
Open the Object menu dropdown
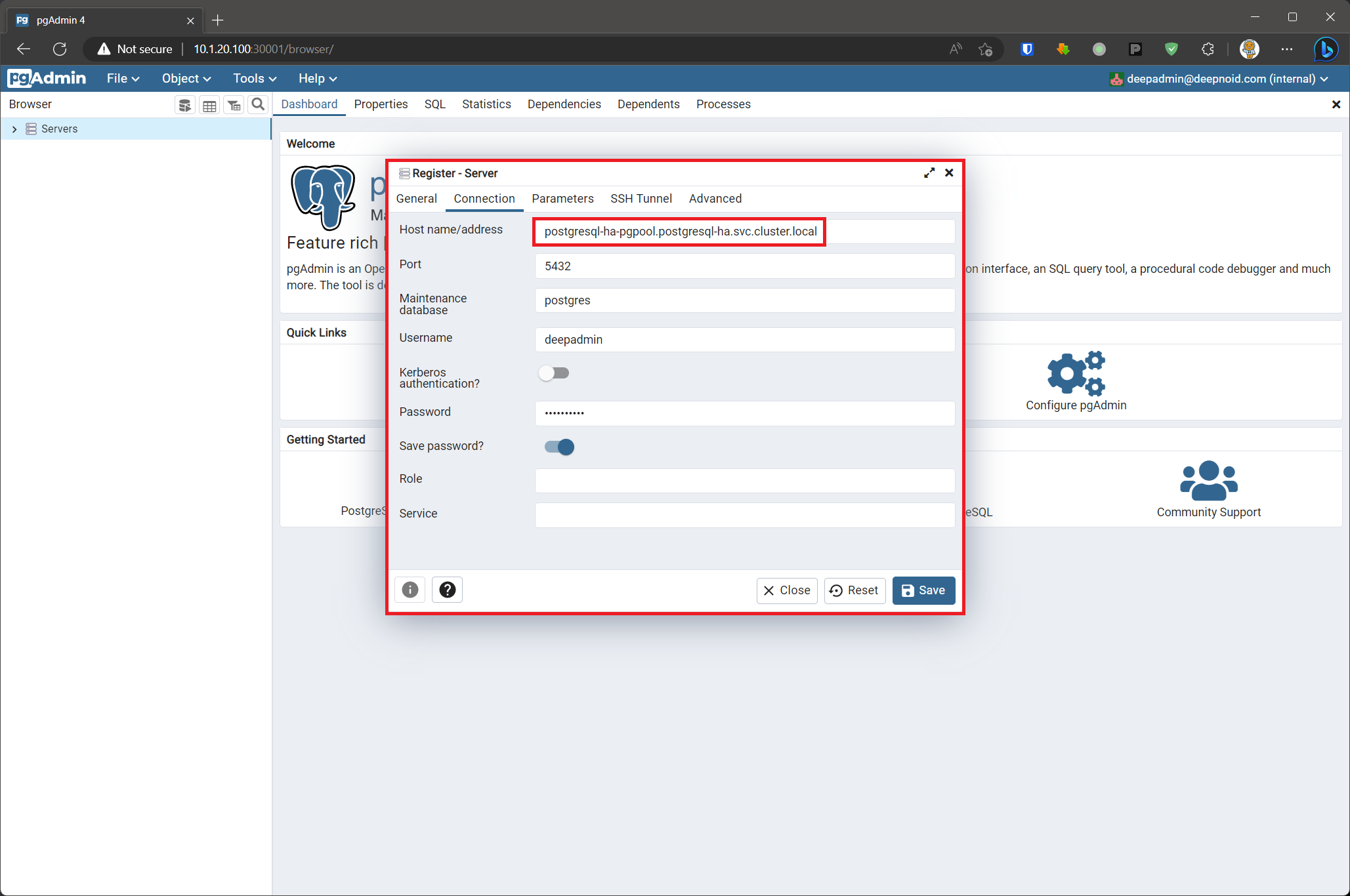coord(186,79)
